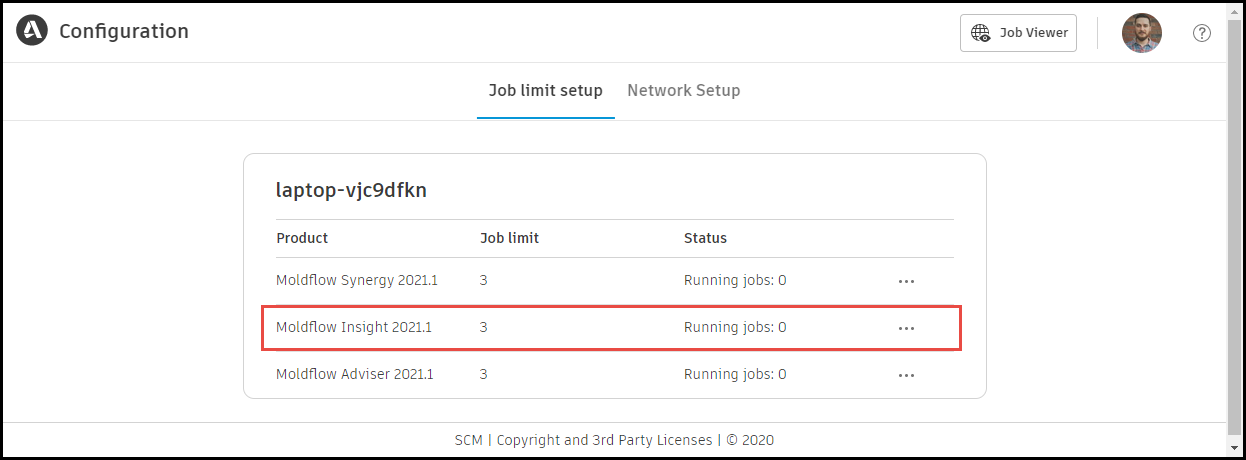Viewport: 1246px width, 460px height.
Task: Switch to the Network Setup tab
Action: tap(683, 91)
